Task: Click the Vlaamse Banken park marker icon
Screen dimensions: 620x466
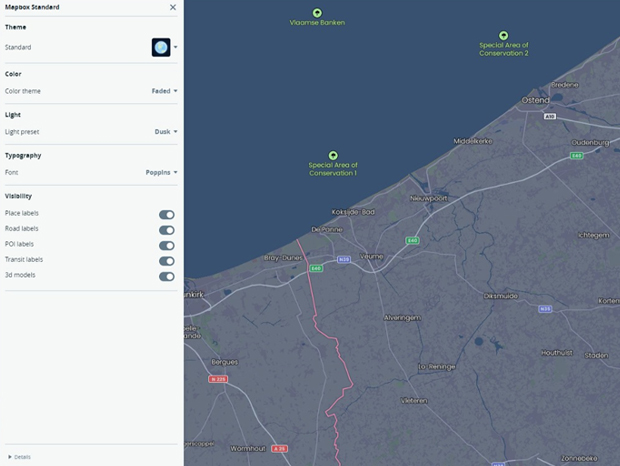Action: (x=317, y=13)
